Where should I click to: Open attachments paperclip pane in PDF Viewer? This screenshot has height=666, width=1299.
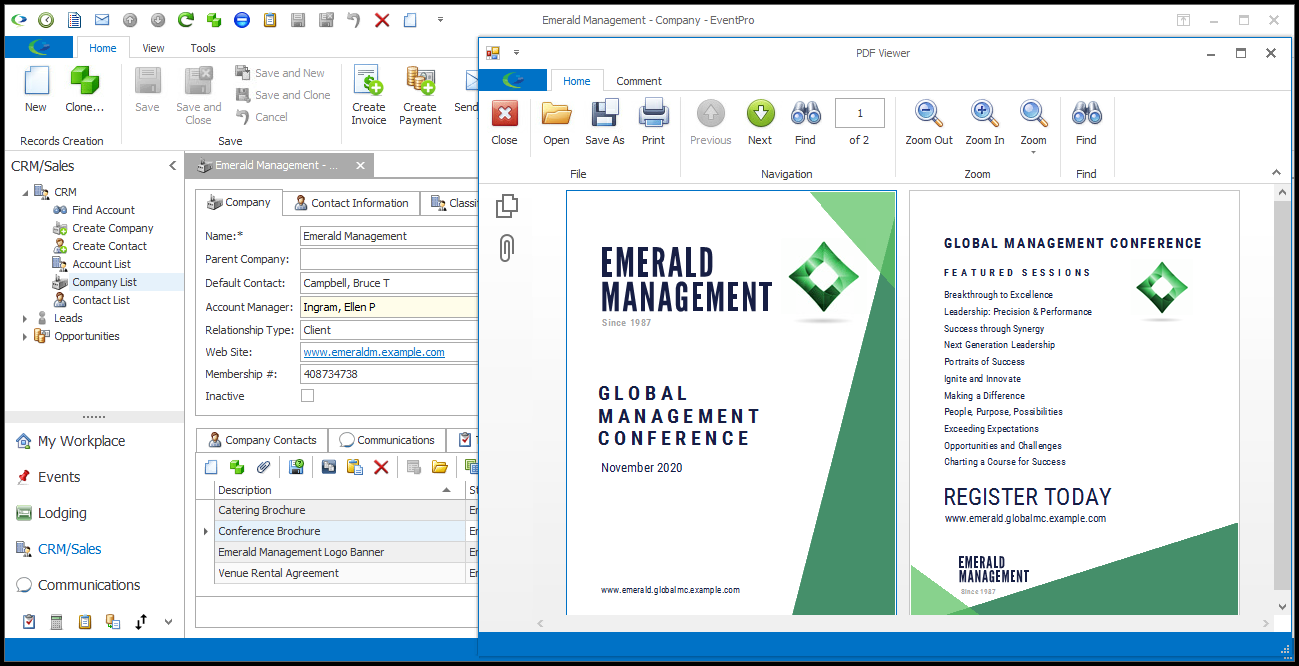tap(507, 247)
